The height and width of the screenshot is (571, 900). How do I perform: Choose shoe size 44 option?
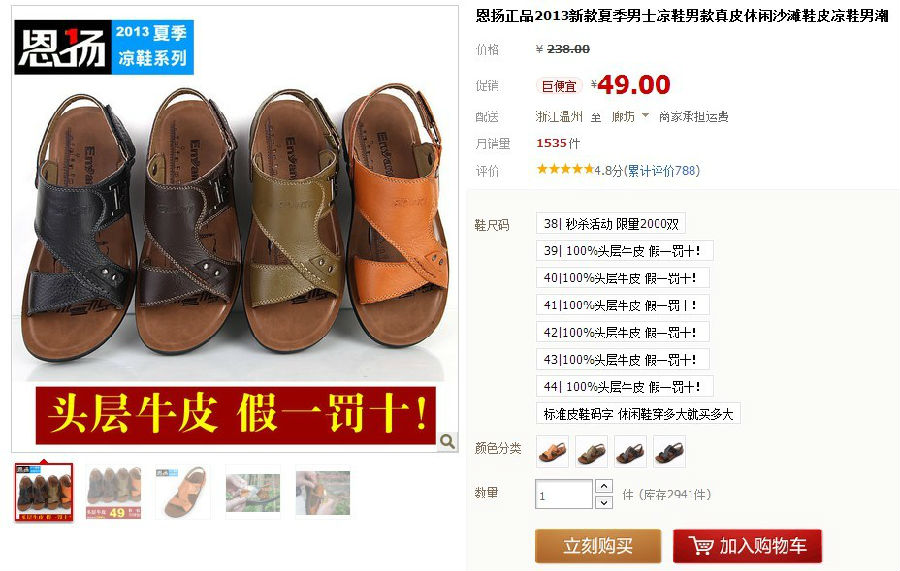624,386
